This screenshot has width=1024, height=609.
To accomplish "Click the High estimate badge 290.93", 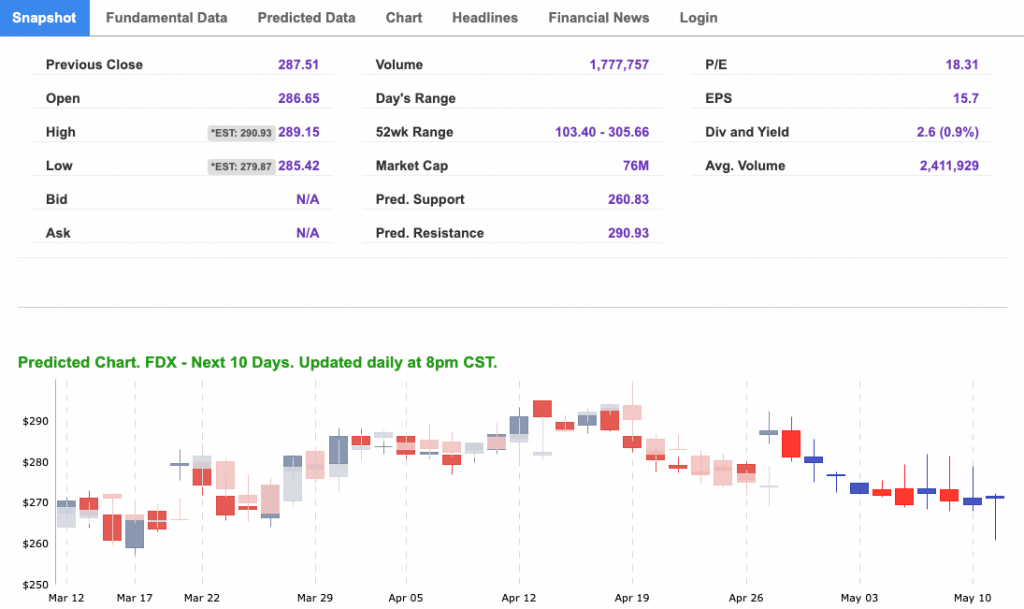I will coord(241,133).
